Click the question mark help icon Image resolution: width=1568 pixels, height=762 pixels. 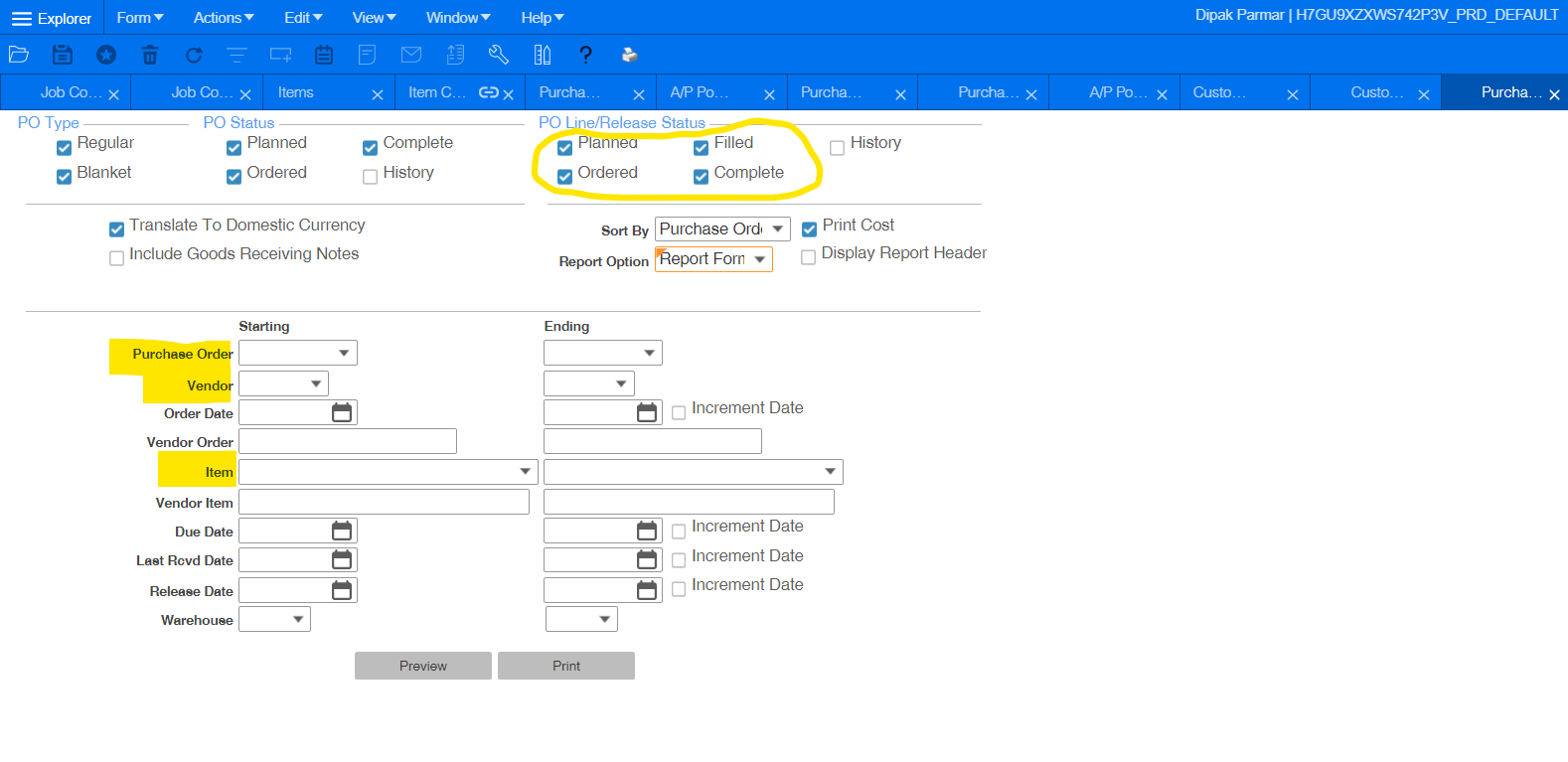pyautogui.click(x=585, y=55)
